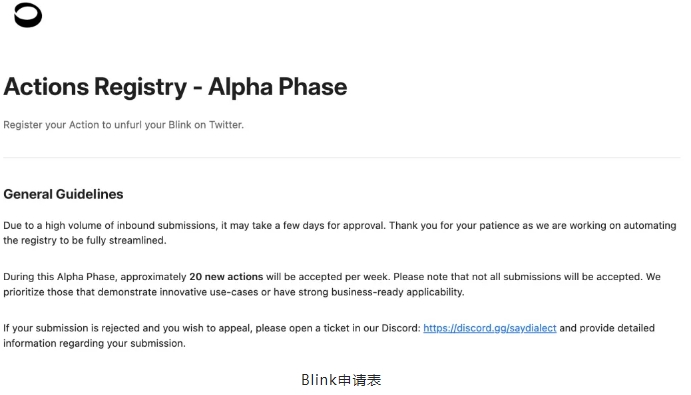691x395 pixels.
Task: Click the word 'Blink' in the subtitle
Action: point(180,125)
